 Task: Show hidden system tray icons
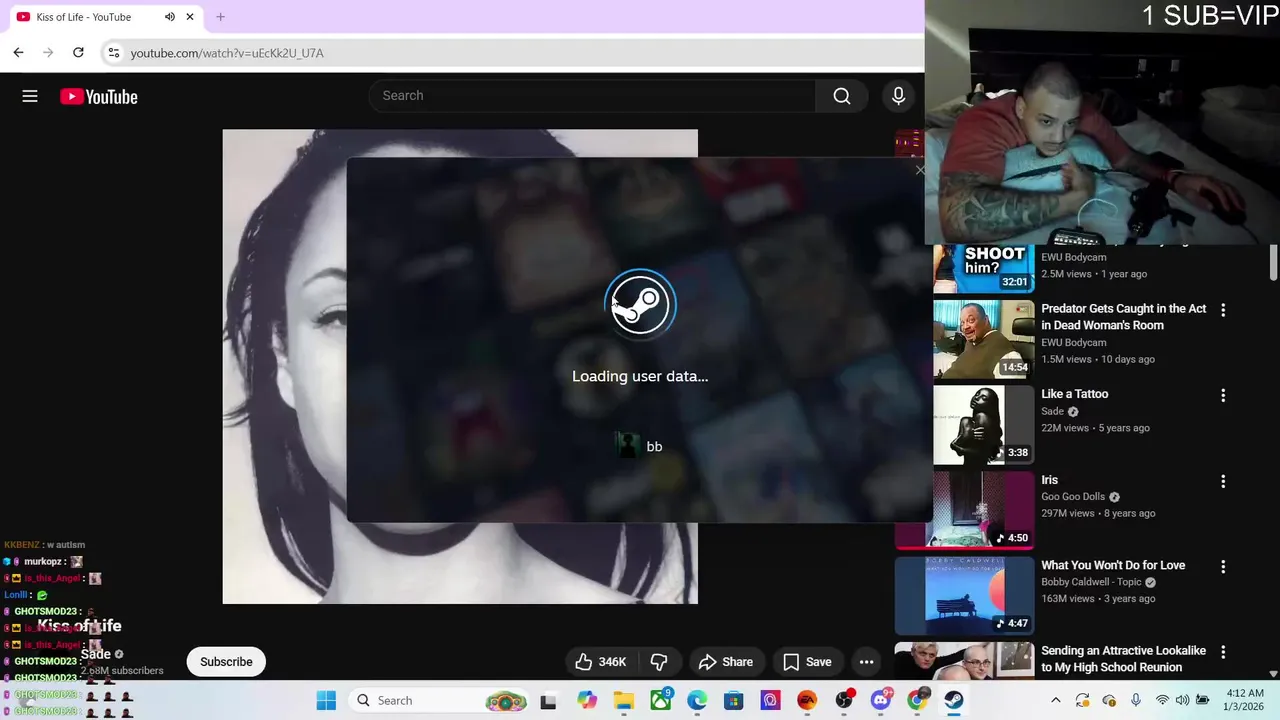[x=1055, y=700]
